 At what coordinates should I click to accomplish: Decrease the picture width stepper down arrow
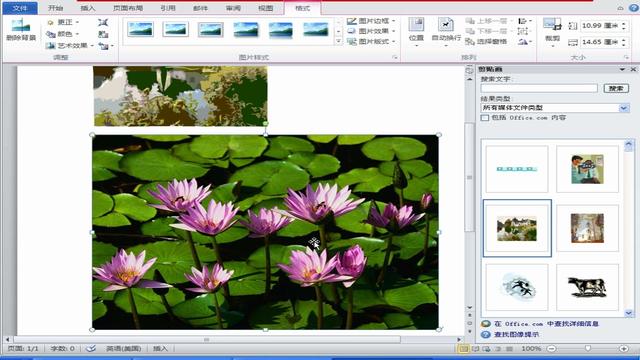click(x=623, y=44)
